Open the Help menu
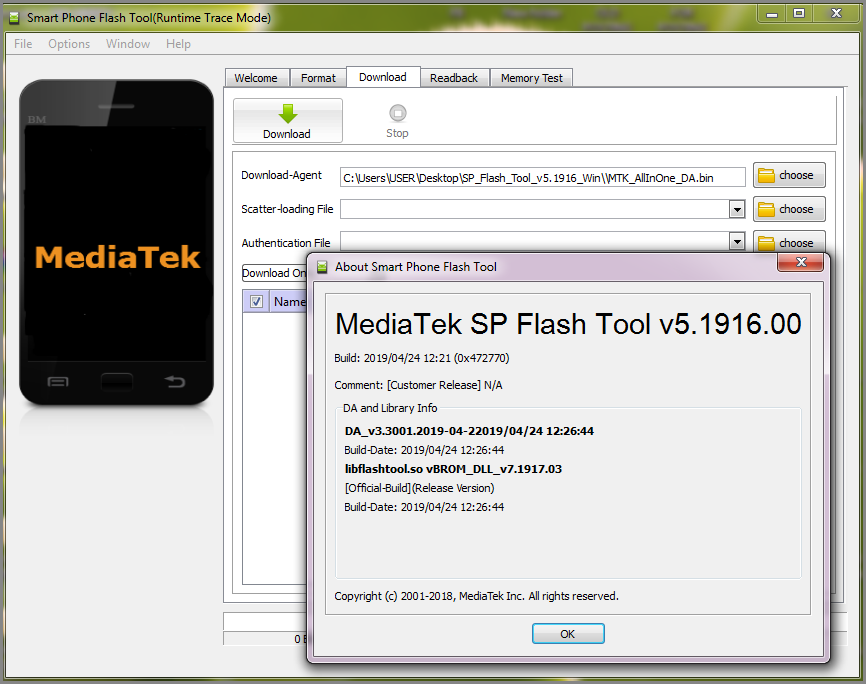Screen dimensions: 866x684 coord(178,44)
